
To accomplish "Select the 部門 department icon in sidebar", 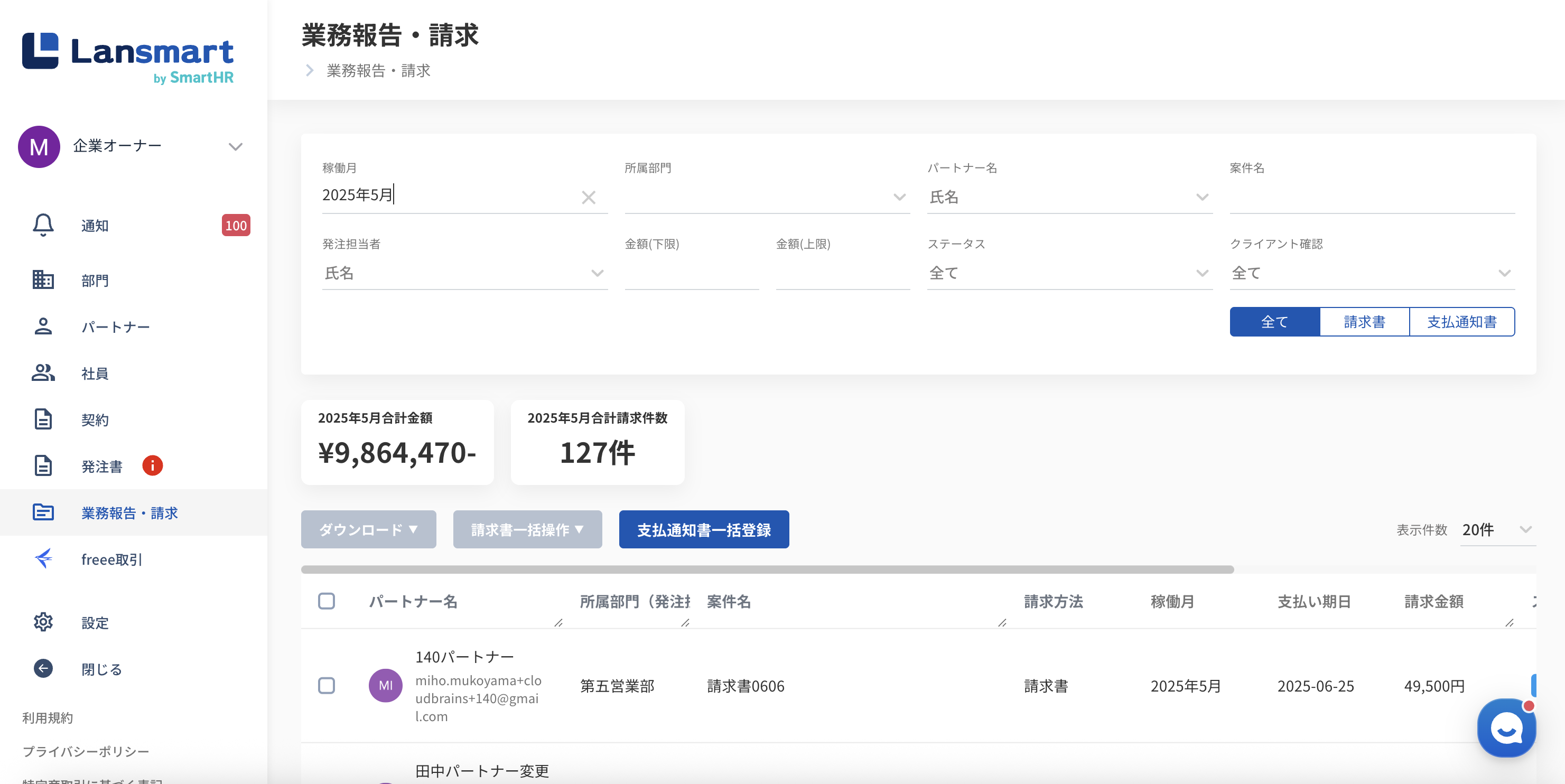I will pos(42,280).
